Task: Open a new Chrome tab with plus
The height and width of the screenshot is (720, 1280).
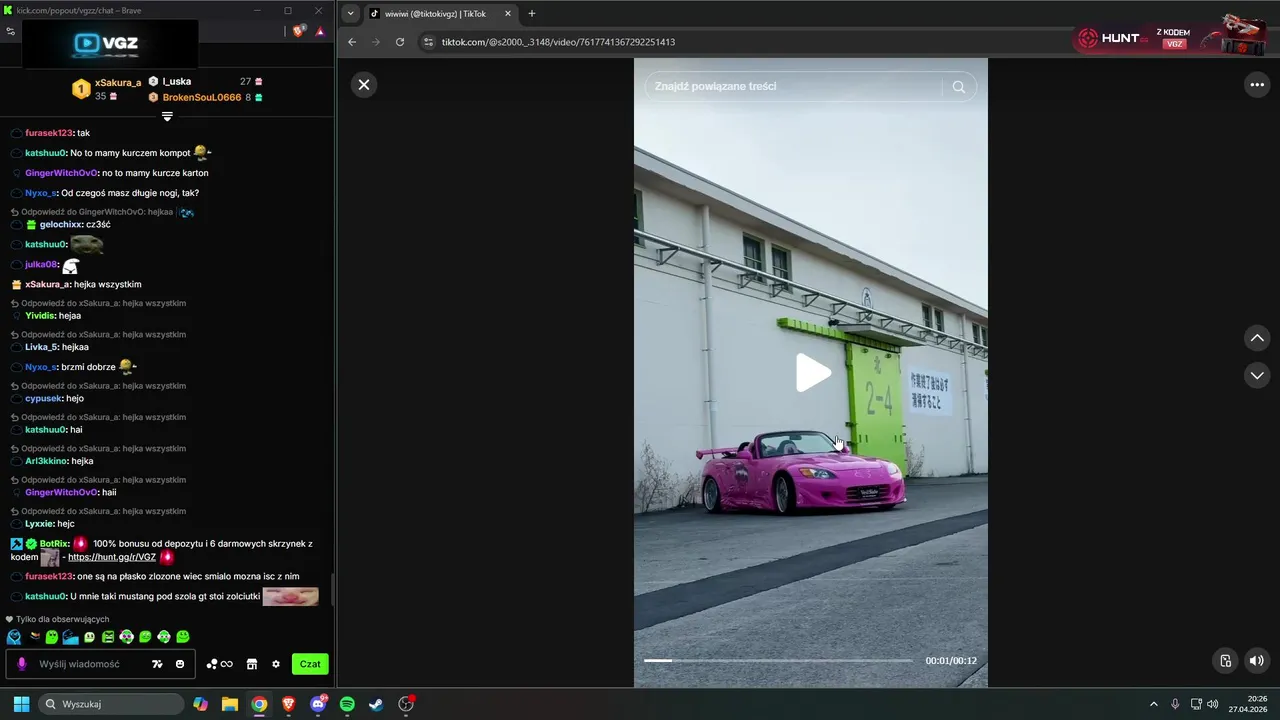Action: (532, 14)
